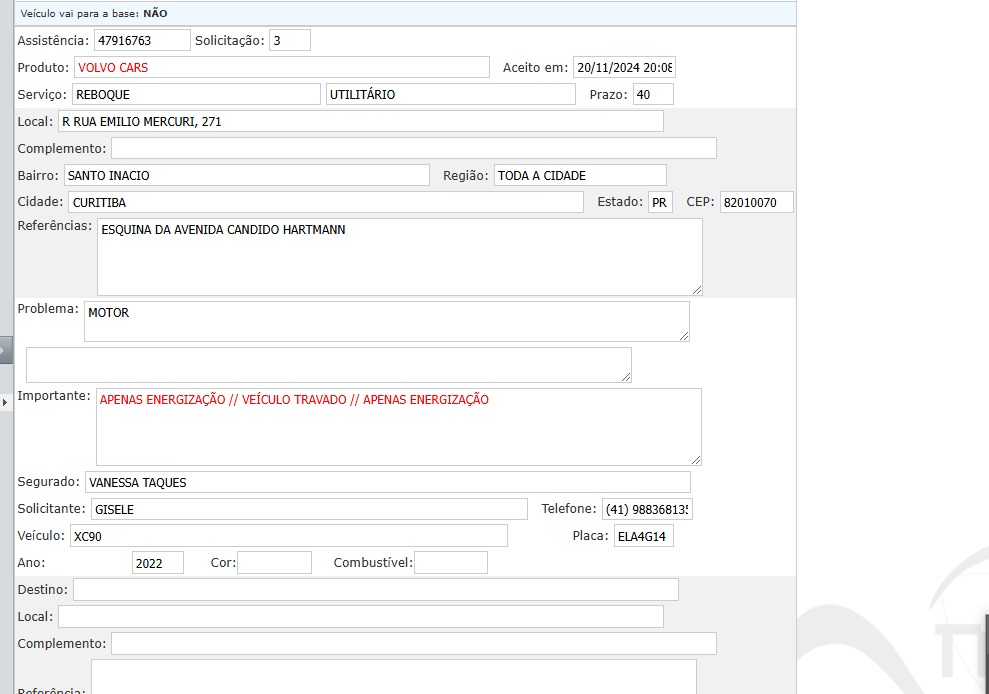Click the 'Combustível:' label
Screen dimensions: 989x694
(x=373, y=563)
